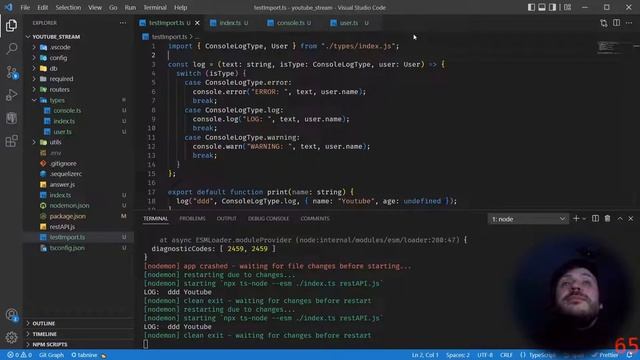Expand the NPM SCRIPTS section
Viewport: 640px width, 360px height.
coord(49,344)
